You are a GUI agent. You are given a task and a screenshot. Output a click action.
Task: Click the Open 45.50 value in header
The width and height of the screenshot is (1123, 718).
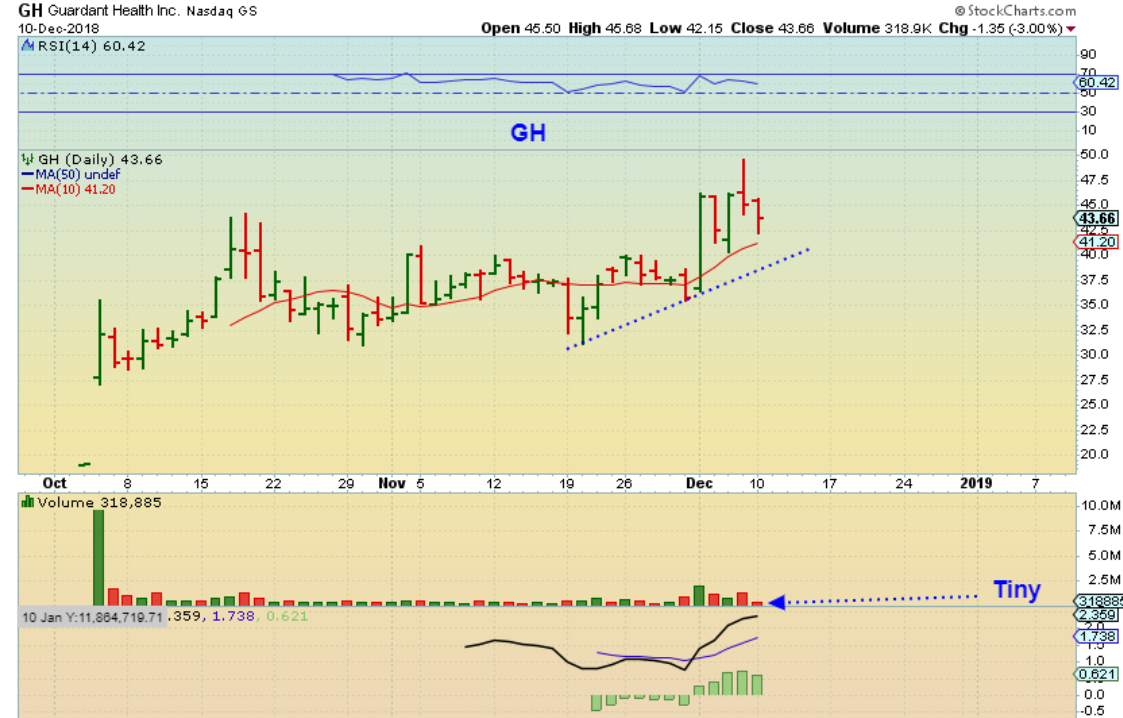(521, 28)
